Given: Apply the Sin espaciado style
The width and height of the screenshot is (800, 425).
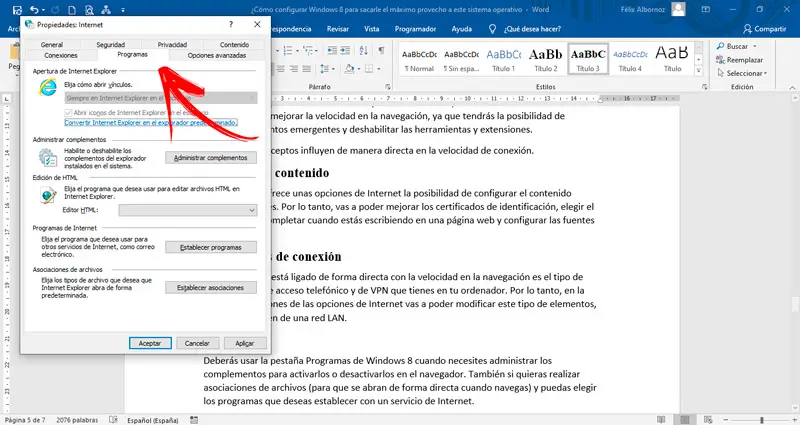Looking at the screenshot, I should point(461,60).
